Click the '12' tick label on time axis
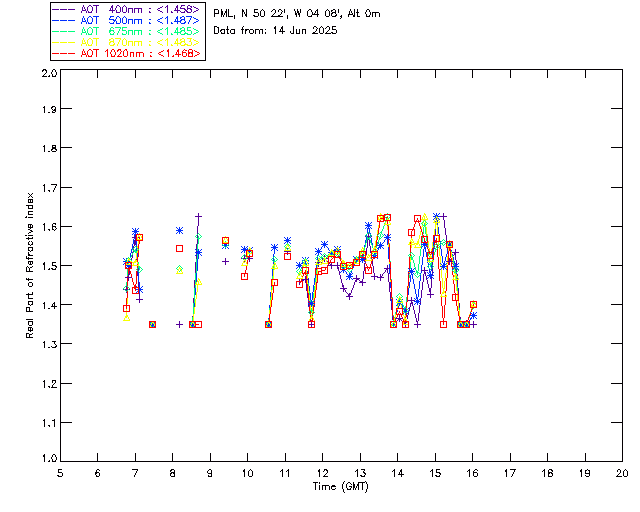 click(322, 473)
